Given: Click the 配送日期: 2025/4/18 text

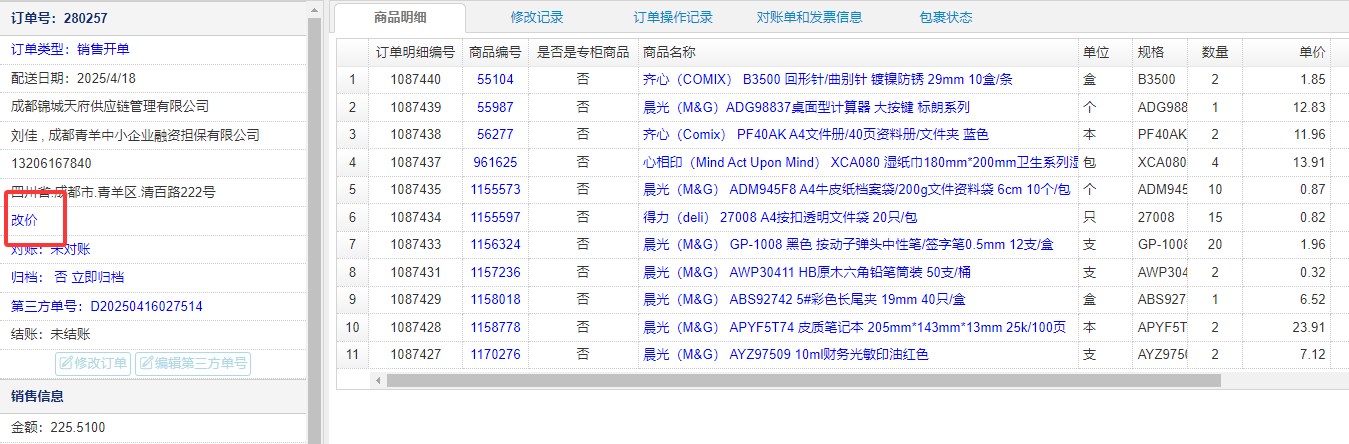Looking at the screenshot, I should click(73, 78).
